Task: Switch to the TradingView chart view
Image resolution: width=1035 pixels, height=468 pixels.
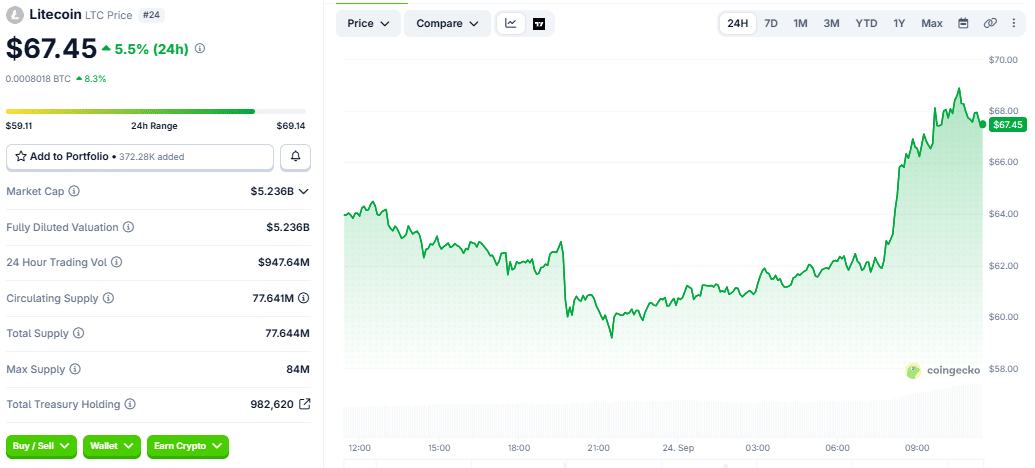Action: [539, 24]
